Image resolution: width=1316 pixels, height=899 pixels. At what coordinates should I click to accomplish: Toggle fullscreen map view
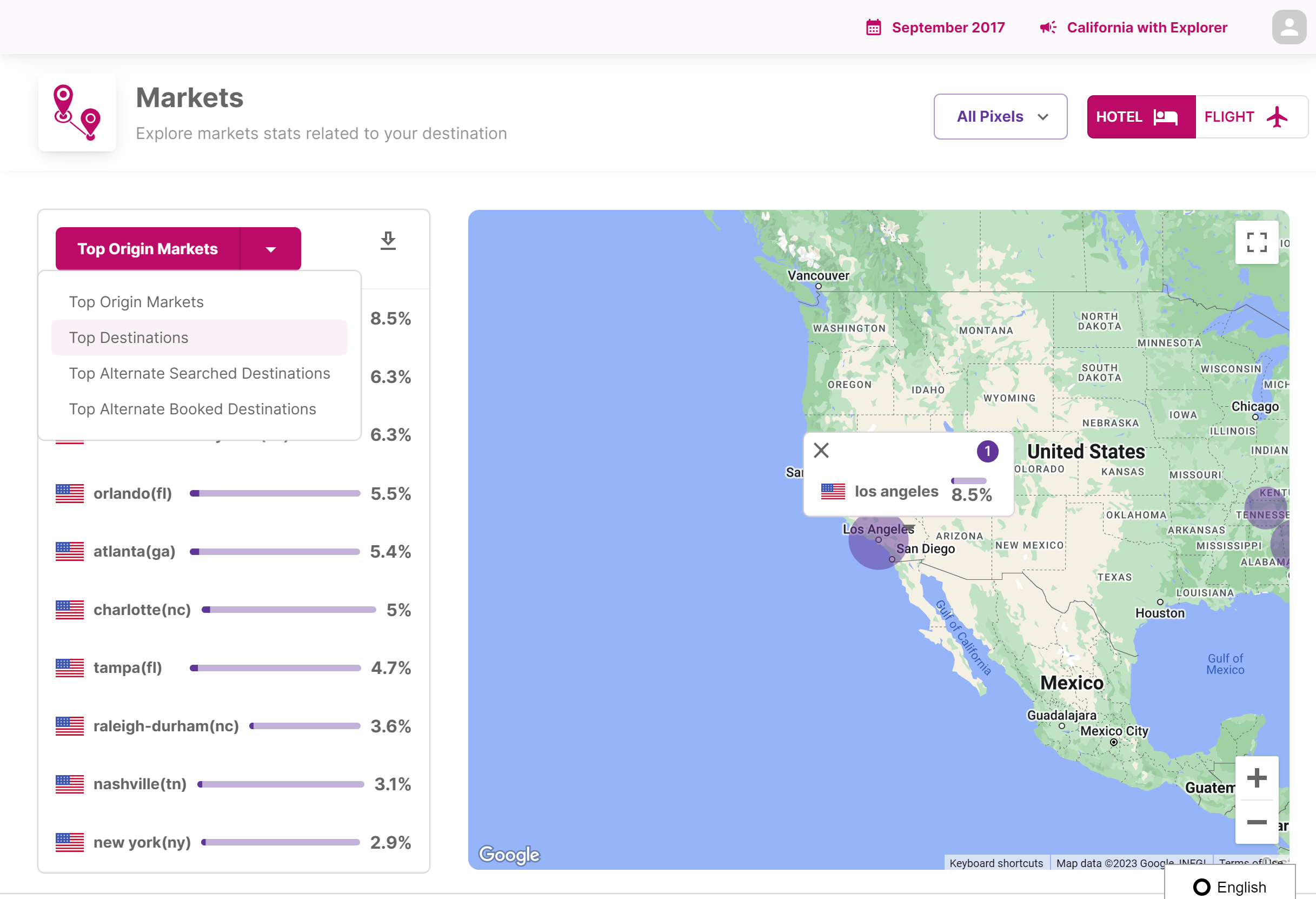click(1257, 242)
